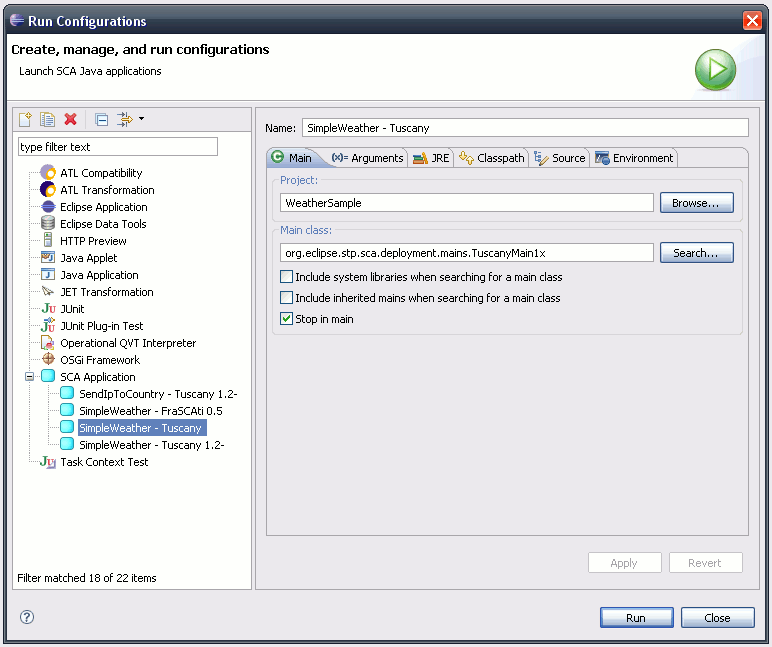Click the Java Applet icon
This screenshot has height=647, width=772.
coord(48,258)
